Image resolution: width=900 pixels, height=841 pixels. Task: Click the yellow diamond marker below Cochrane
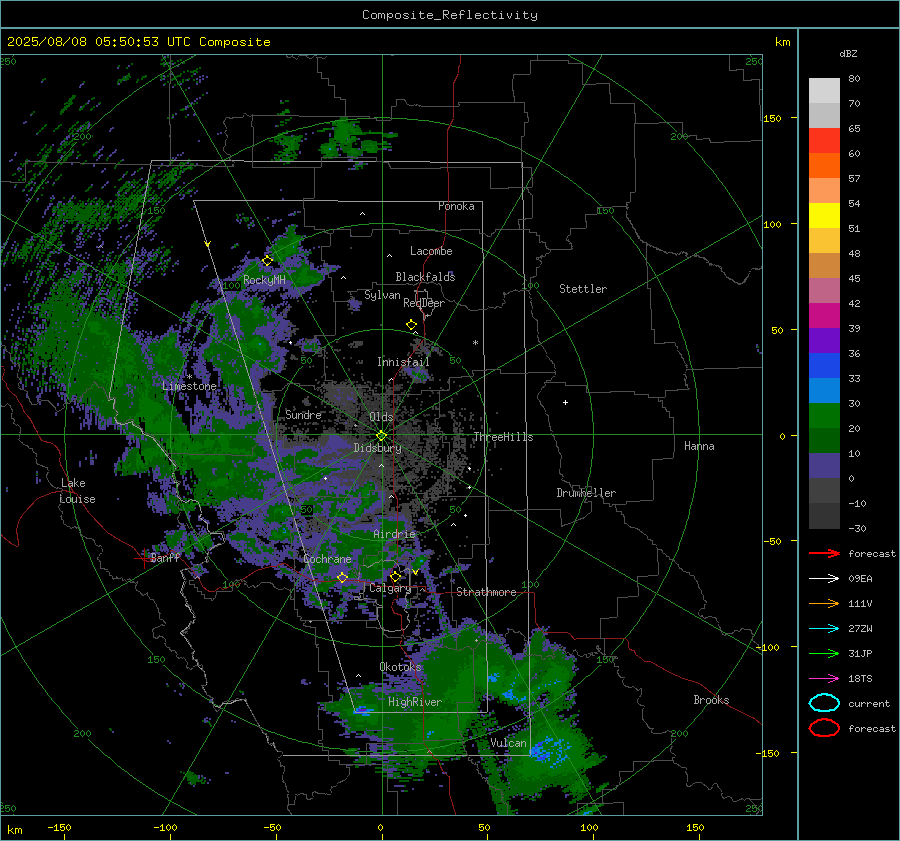pyautogui.click(x=342, y=577)
